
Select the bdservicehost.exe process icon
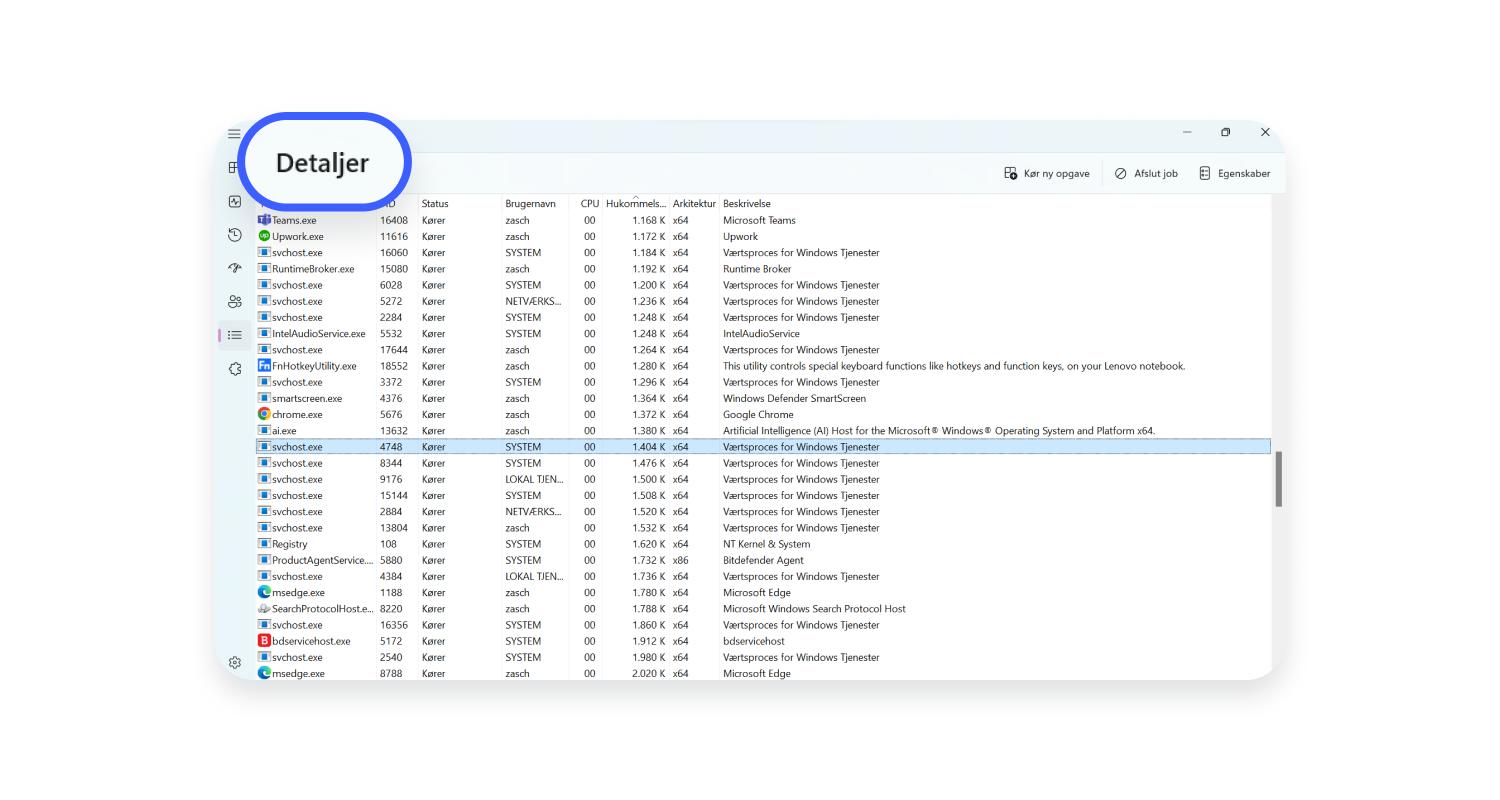click(x=264, y=641)
